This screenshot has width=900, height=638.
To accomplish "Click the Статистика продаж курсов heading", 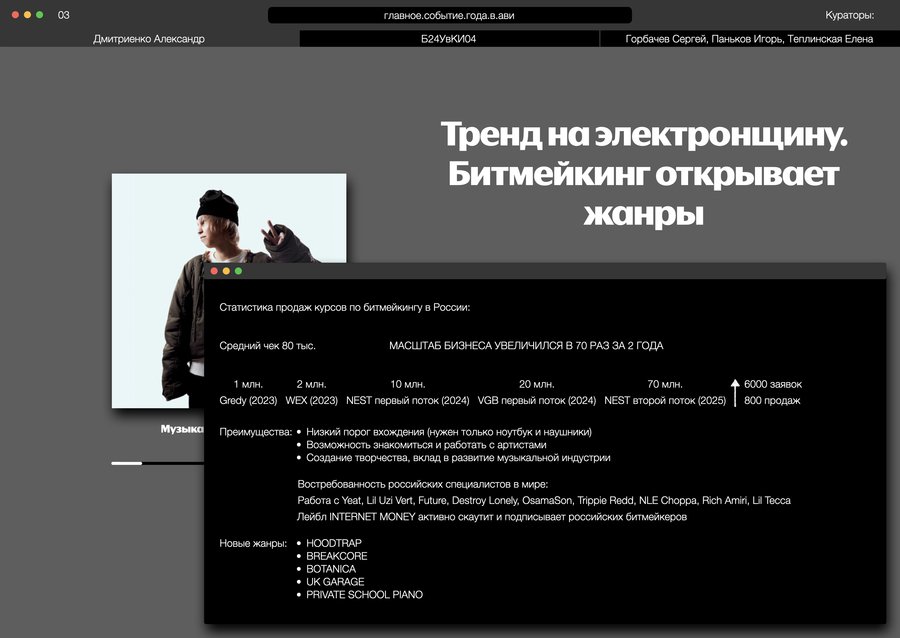I will click(x=344, y=308).
